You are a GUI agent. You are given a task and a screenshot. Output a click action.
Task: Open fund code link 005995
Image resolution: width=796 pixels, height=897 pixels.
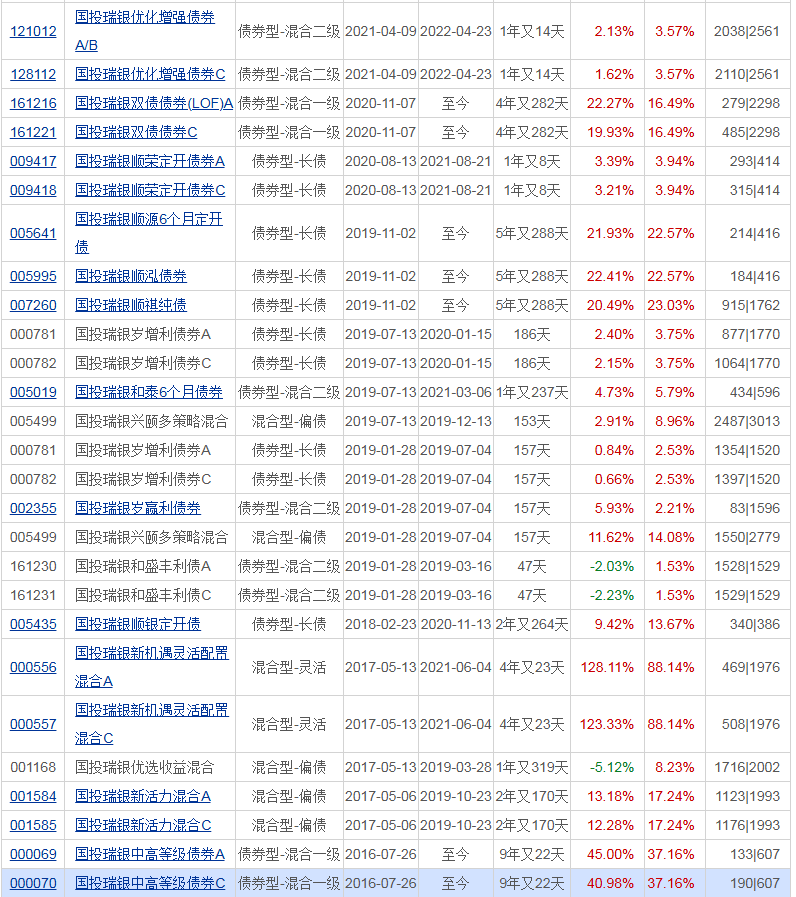pos(33,277)
